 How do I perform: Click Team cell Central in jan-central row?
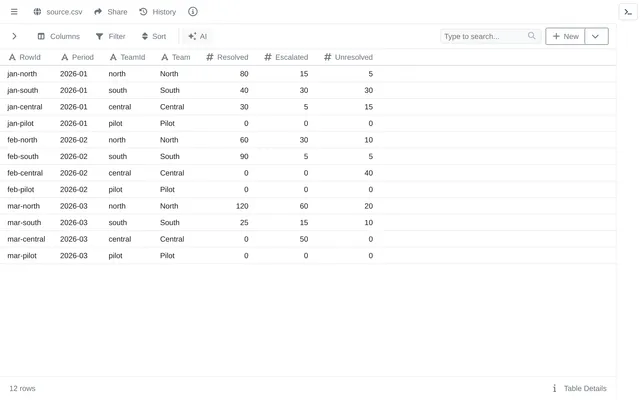(x=172, y=107)
